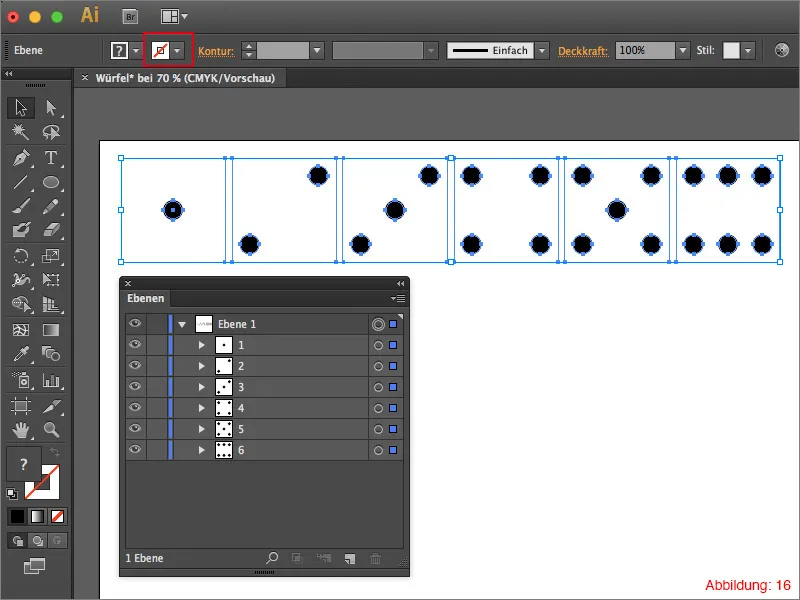Open fill color dropdown arrow

(136, 51)
